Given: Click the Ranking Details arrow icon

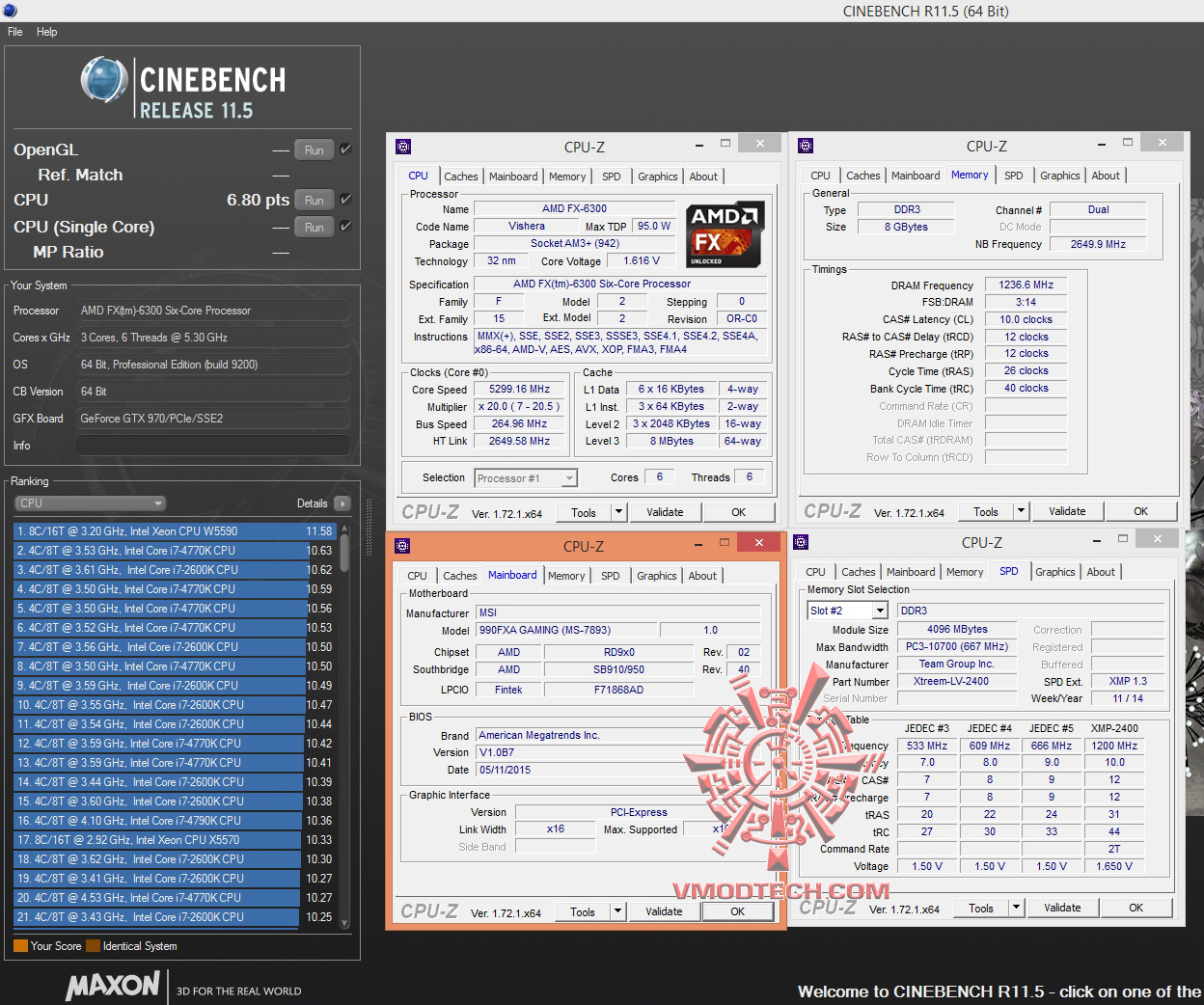Looking at the screenshot, I should (342, 503).
